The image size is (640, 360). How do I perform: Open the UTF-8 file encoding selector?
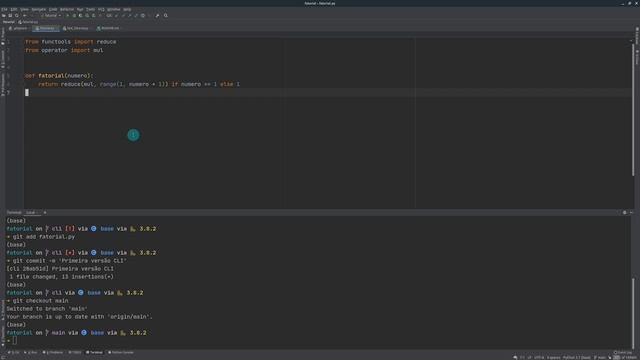[x=539, y=358]
